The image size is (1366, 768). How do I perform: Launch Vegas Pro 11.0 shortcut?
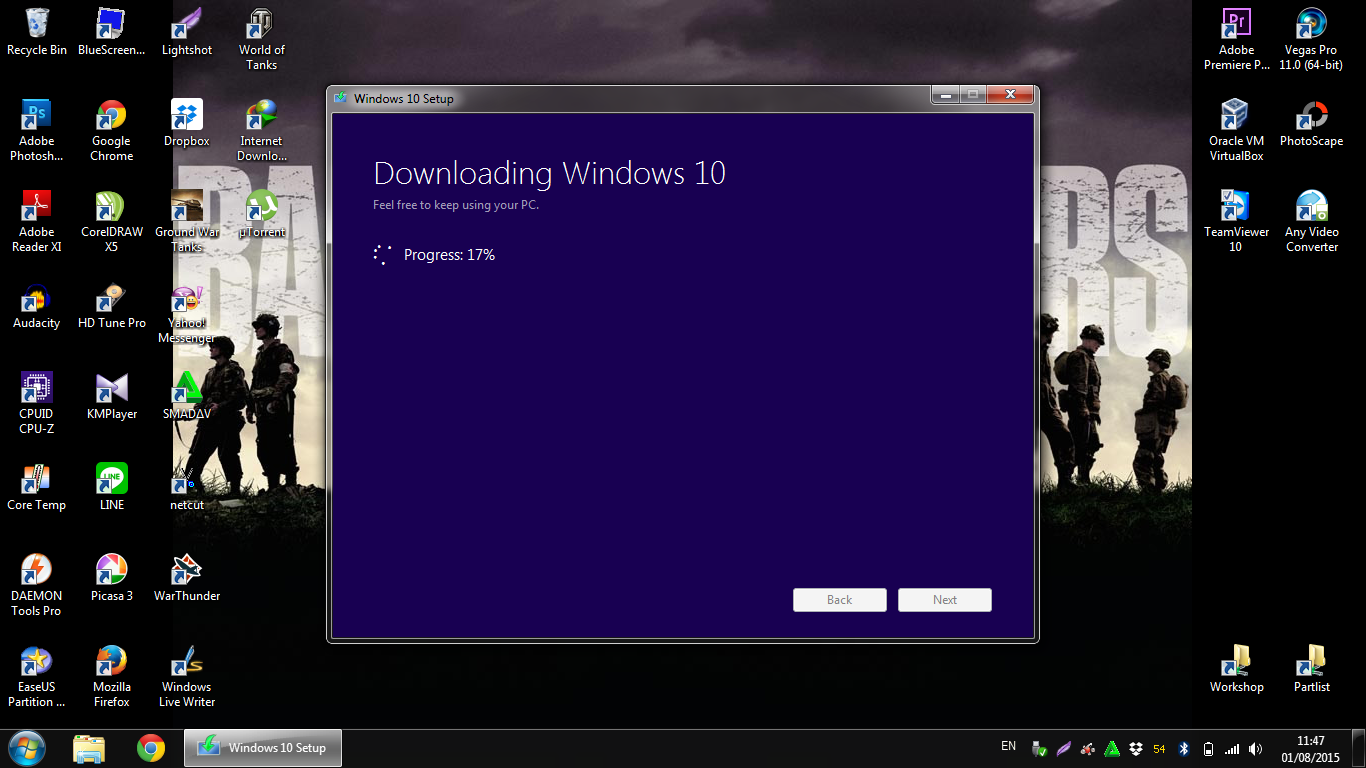tap(1312, 39)
